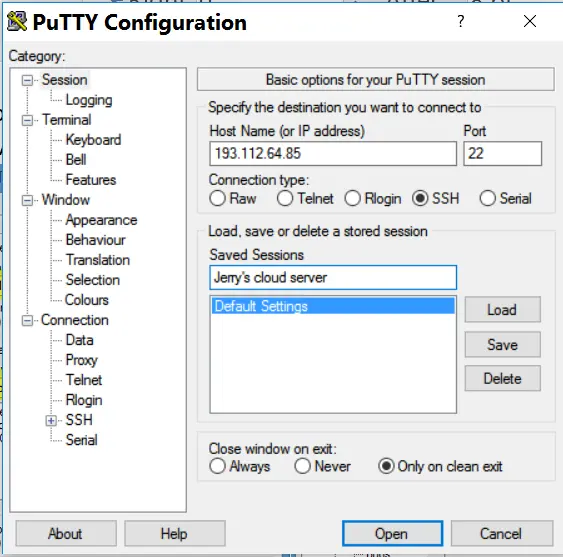Screen dimensions: 563x557
Task: Open the Terminal category
Action: [67, 120]
